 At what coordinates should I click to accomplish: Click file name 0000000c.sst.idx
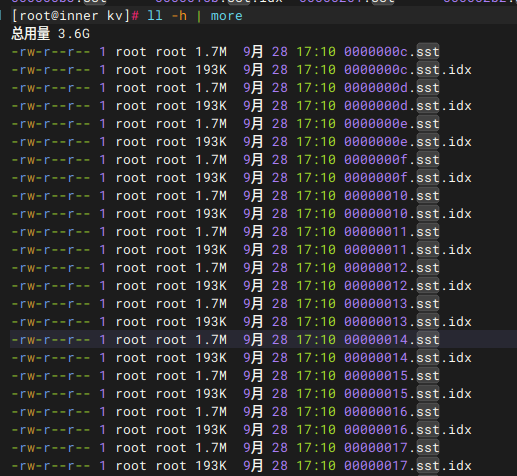pyautogui.click(x=408, y=70)
